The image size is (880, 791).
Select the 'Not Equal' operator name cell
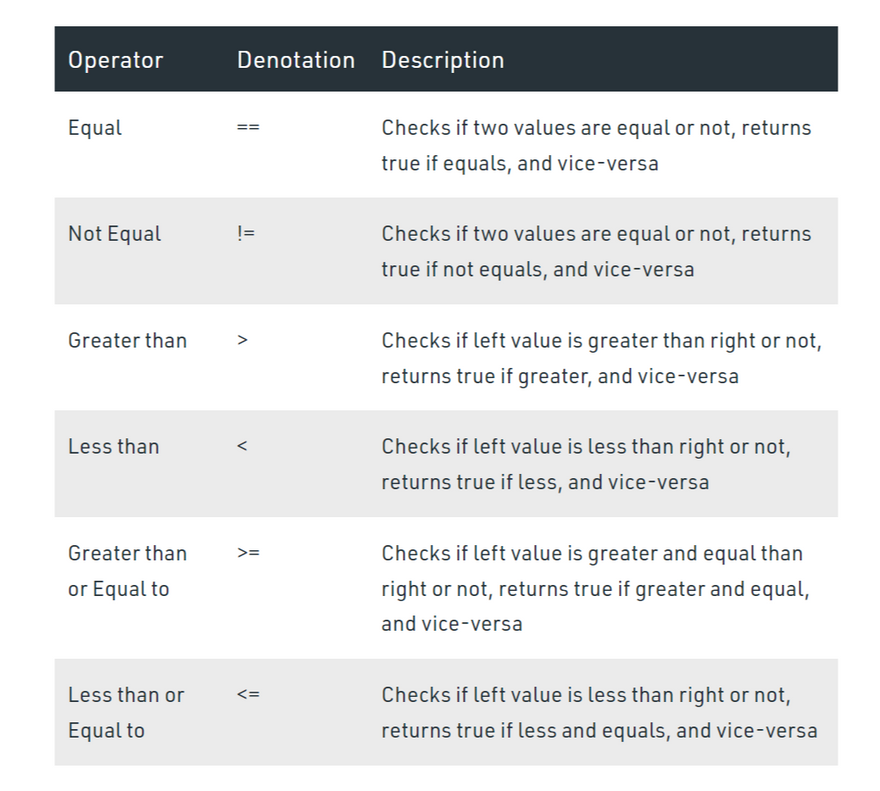(x=114, y=234)
